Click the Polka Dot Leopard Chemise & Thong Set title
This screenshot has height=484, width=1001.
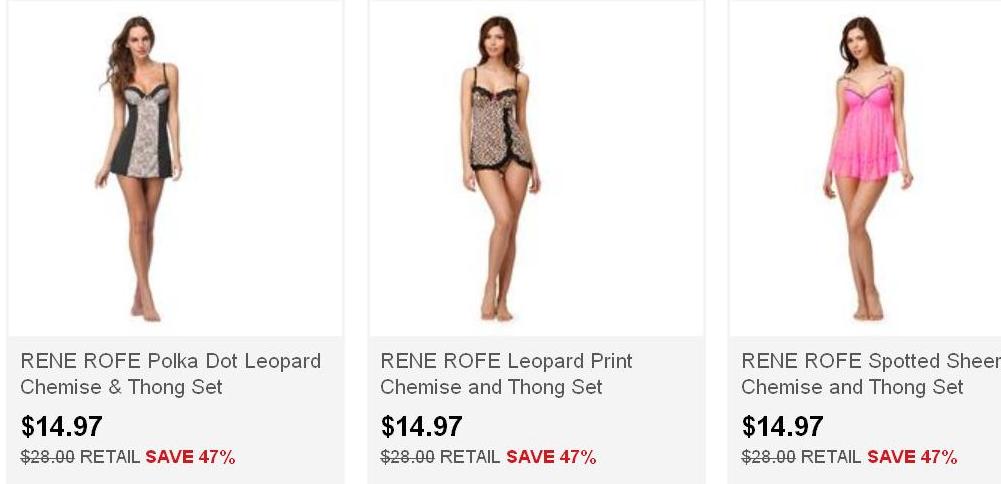click(x=171, y=374)
